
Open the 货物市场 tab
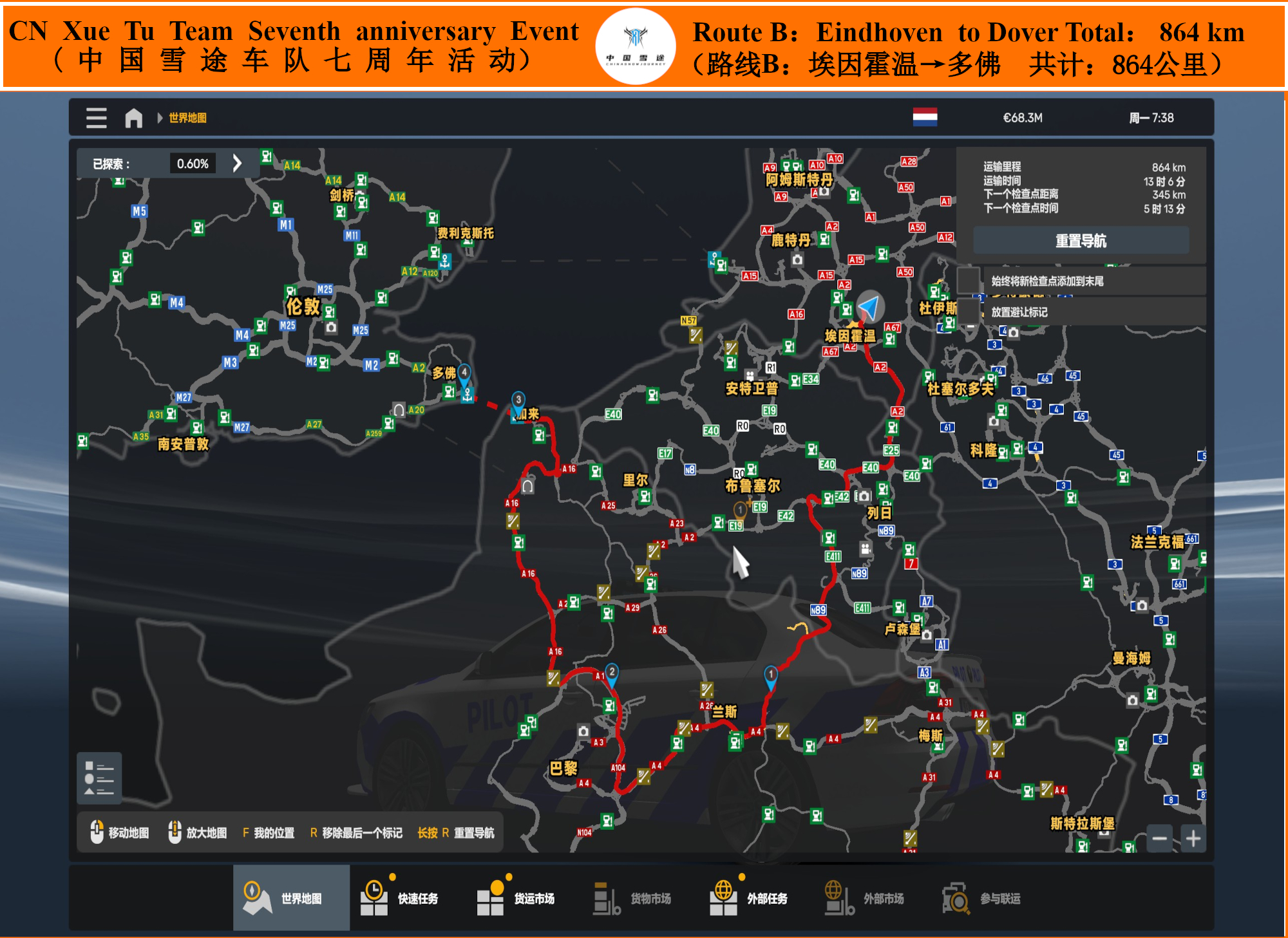click(640, 897)
